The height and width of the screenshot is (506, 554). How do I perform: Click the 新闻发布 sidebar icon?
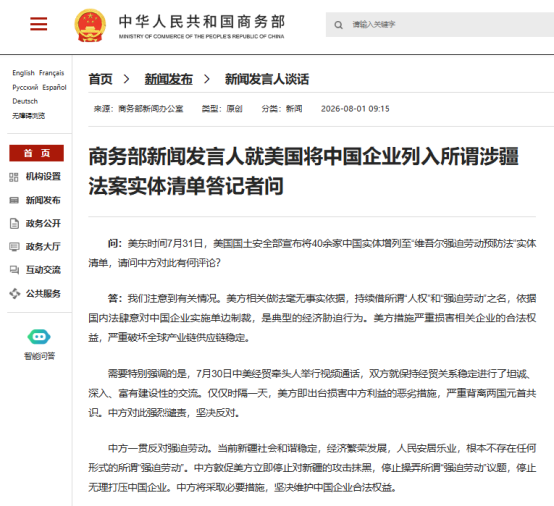click(x=14, y=200)
